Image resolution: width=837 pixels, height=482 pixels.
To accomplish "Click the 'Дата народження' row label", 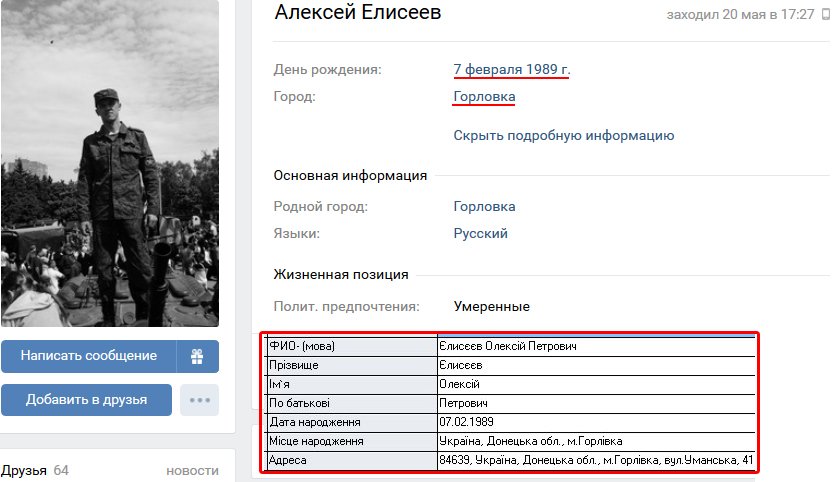I will tap(314, 422).
